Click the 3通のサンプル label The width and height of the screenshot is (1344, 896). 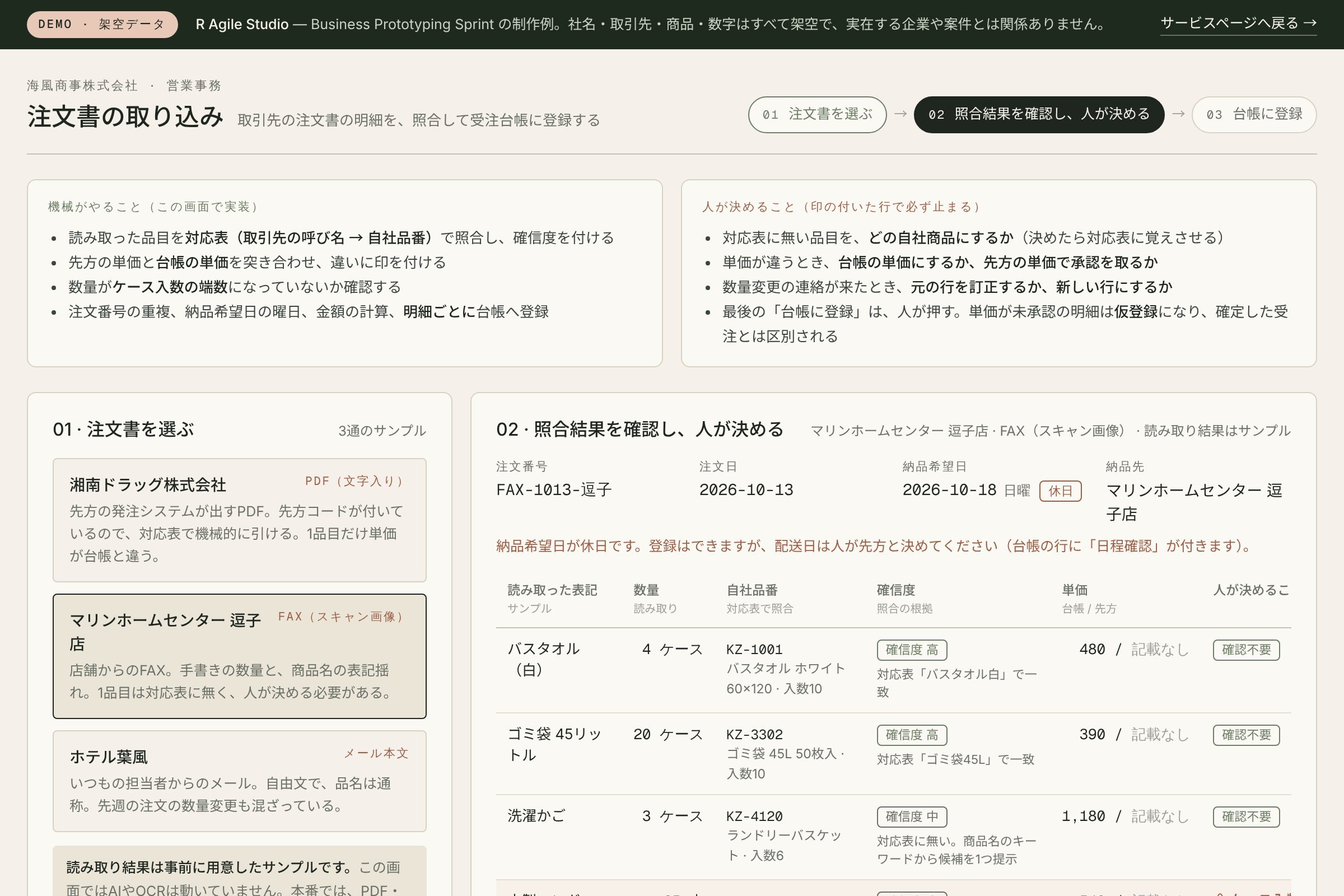[382, 430]
